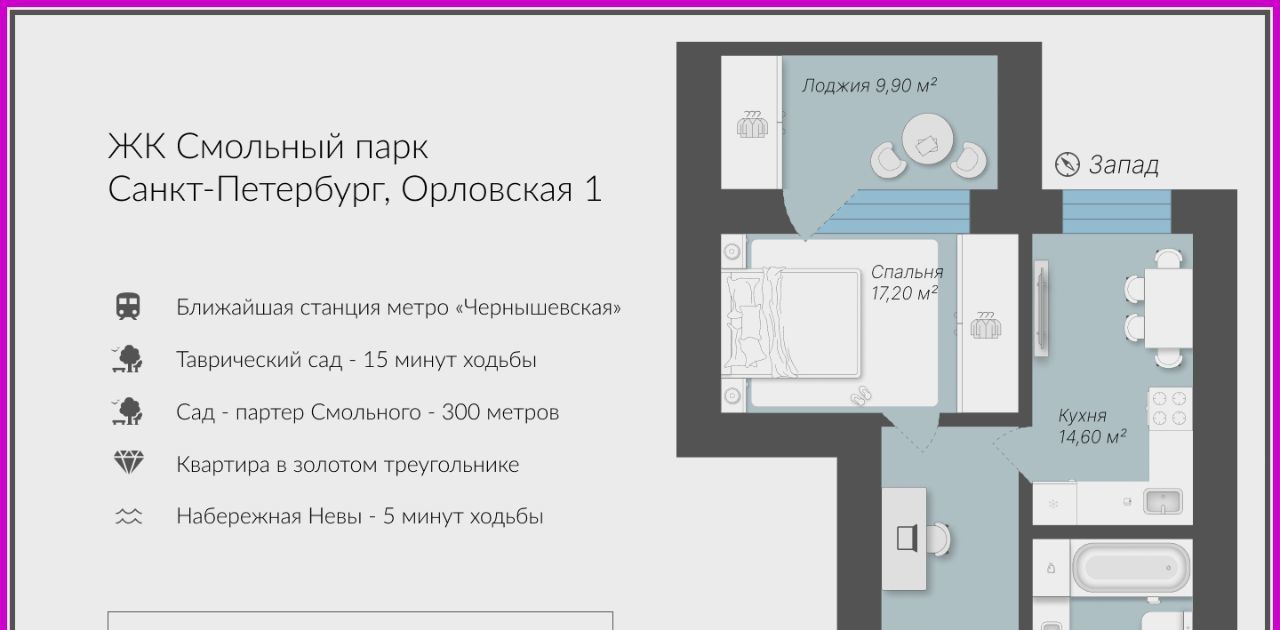
Task: Click the title ЖК Смольный парк
Action: pos(268,147)
